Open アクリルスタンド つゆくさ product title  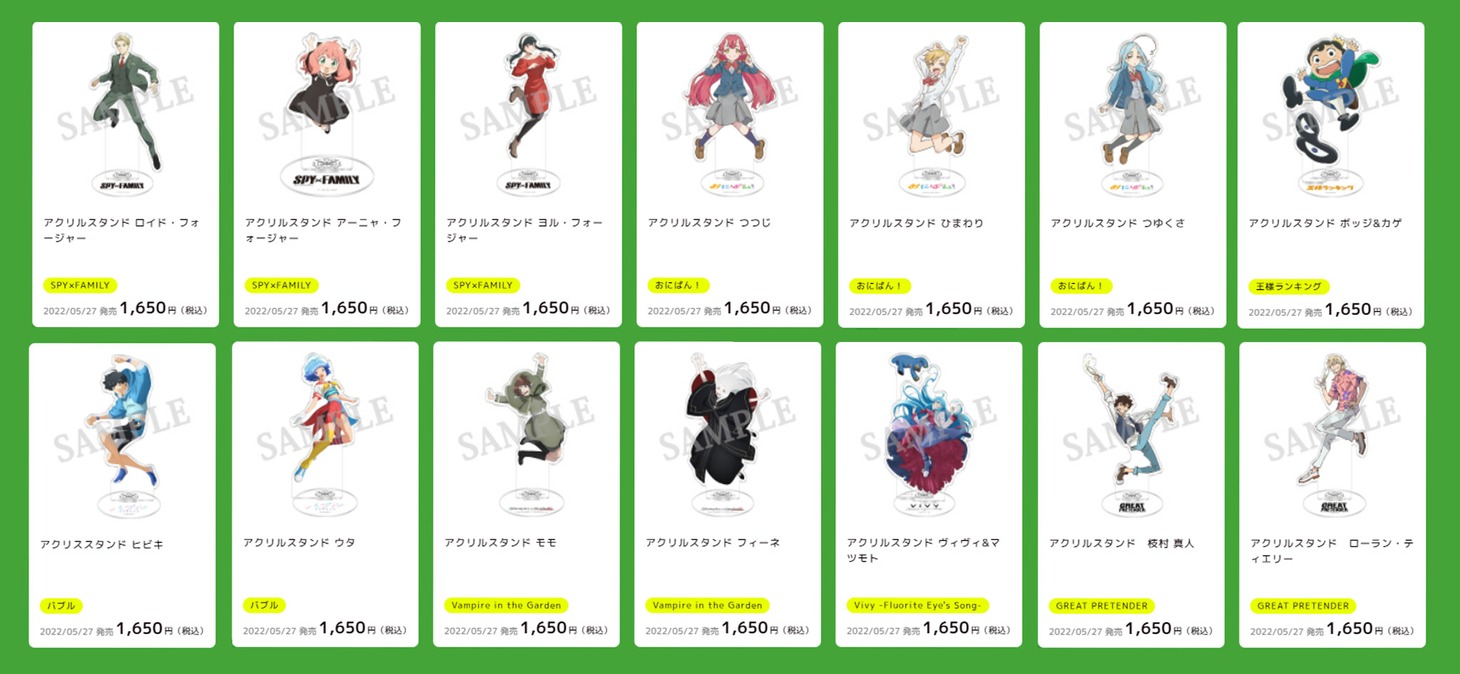(1118, 223)
